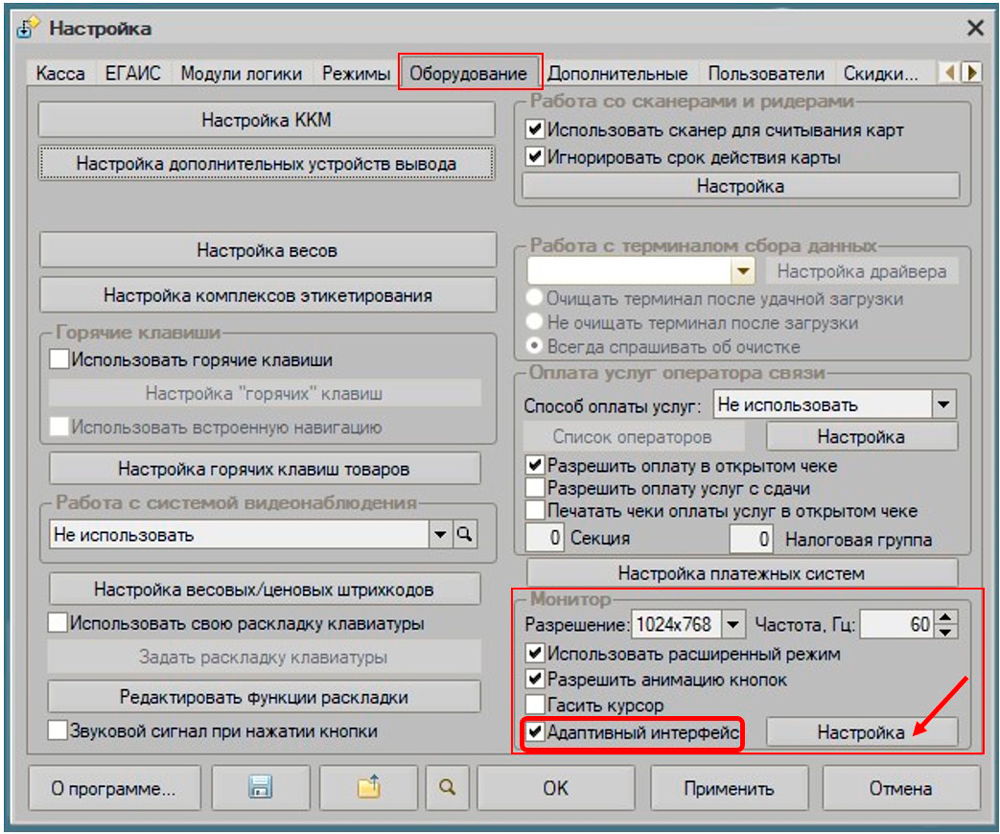
Task: Open the Пользователи tab
Action: pos(766,73)
